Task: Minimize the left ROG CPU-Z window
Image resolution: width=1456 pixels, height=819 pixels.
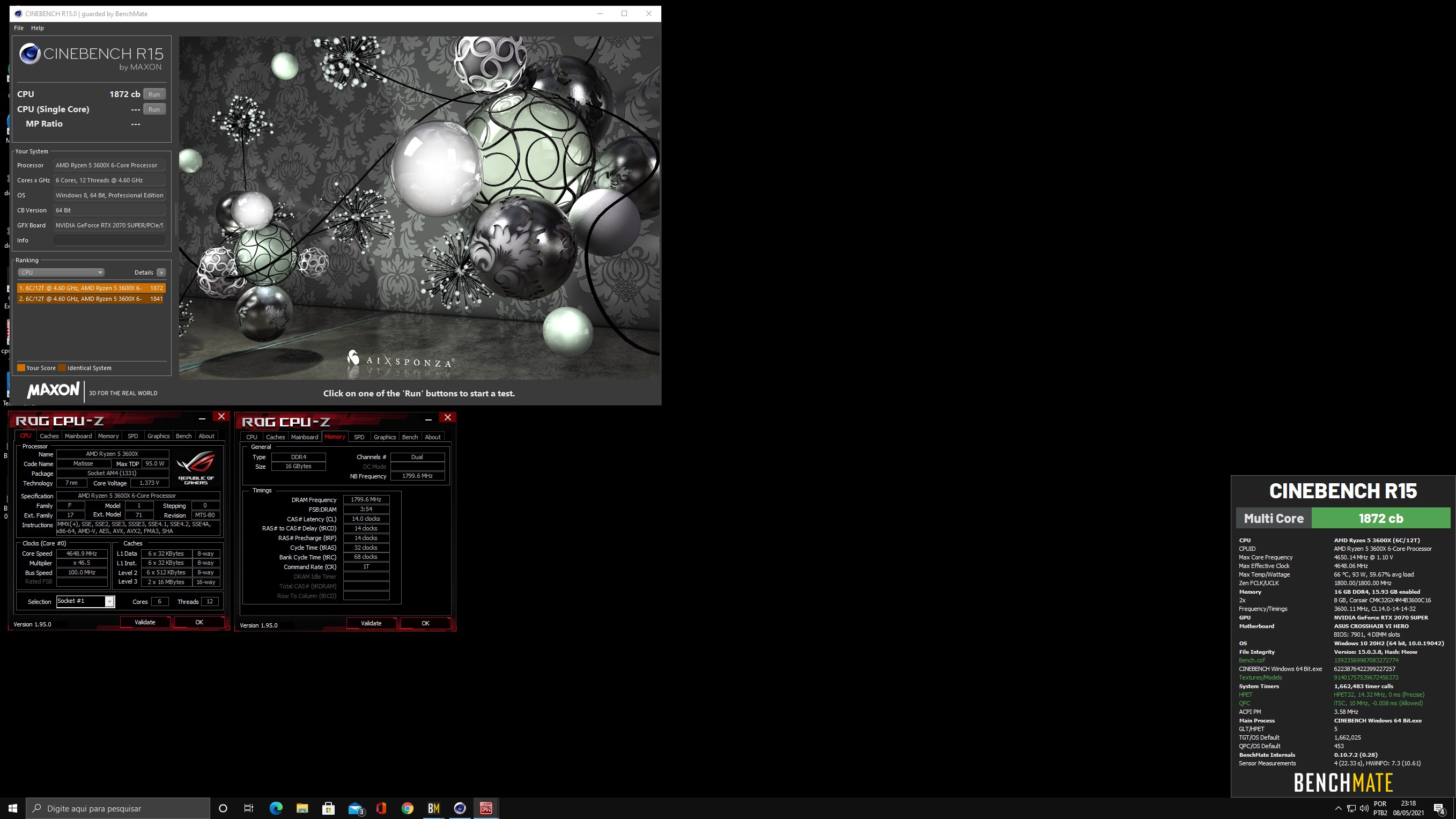Action: click(202, 418)
